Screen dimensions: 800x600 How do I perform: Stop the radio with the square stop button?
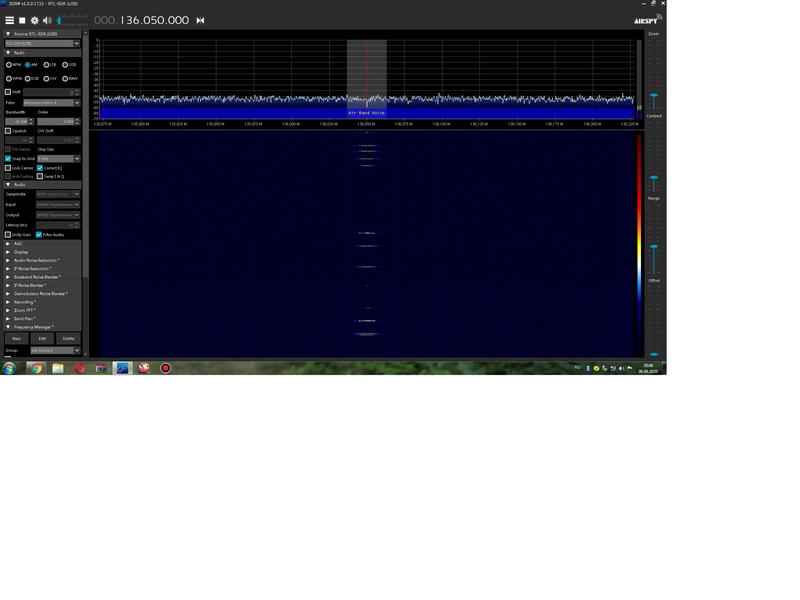(x=22, y=20)
